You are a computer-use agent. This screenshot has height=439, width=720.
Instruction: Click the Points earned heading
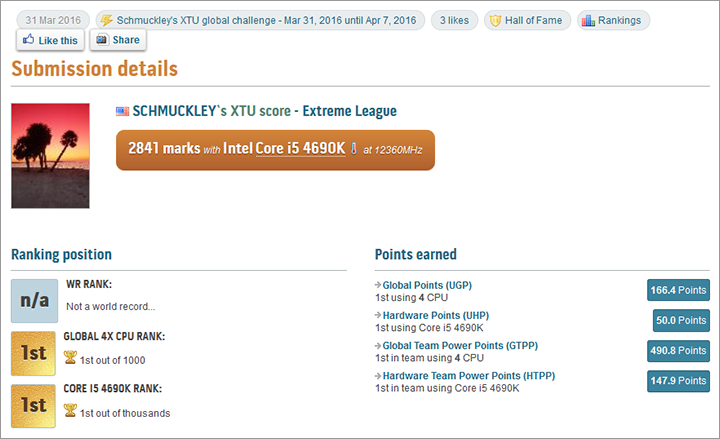[416, 254]
